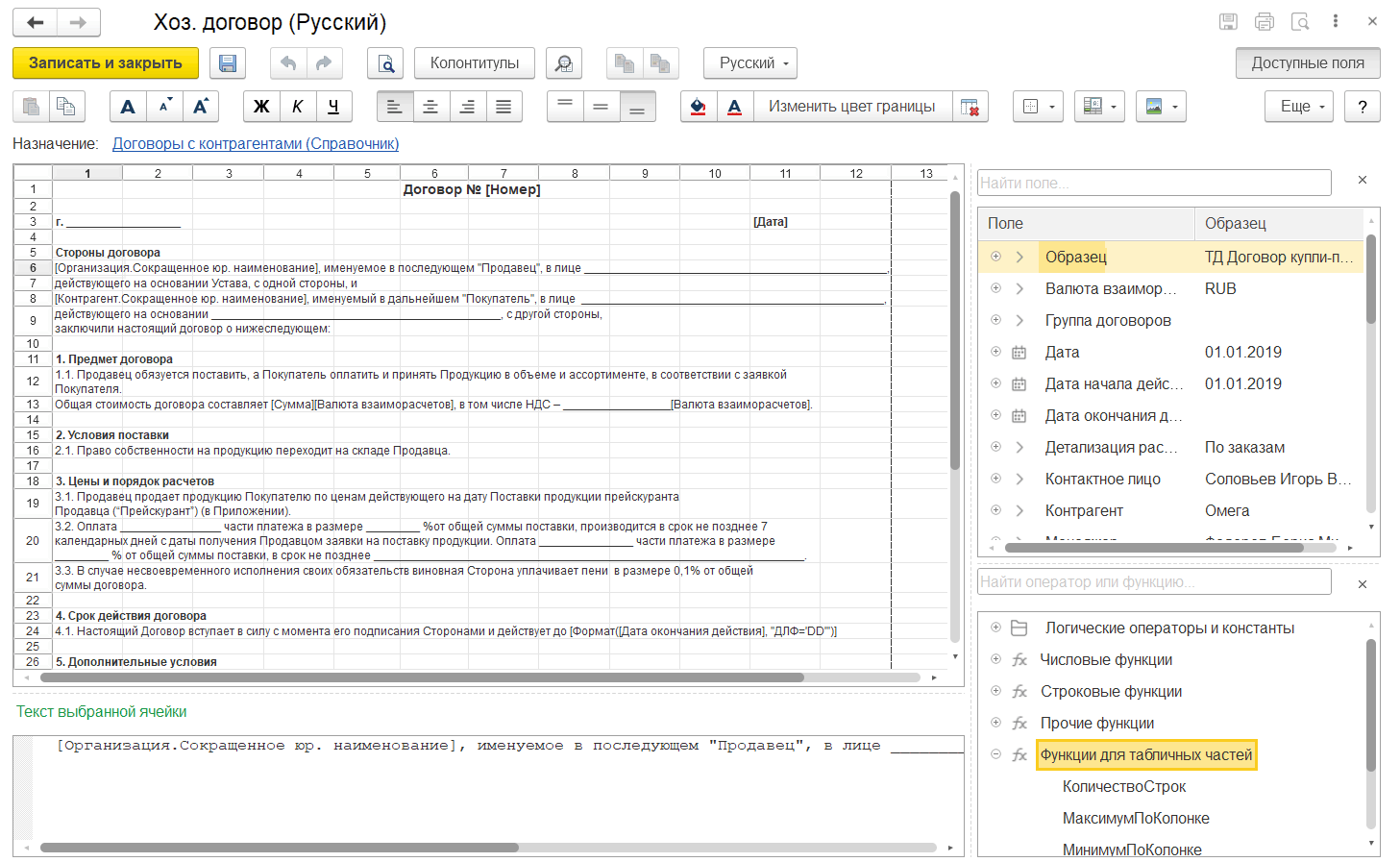Click Записать и закрыть button

106,63
